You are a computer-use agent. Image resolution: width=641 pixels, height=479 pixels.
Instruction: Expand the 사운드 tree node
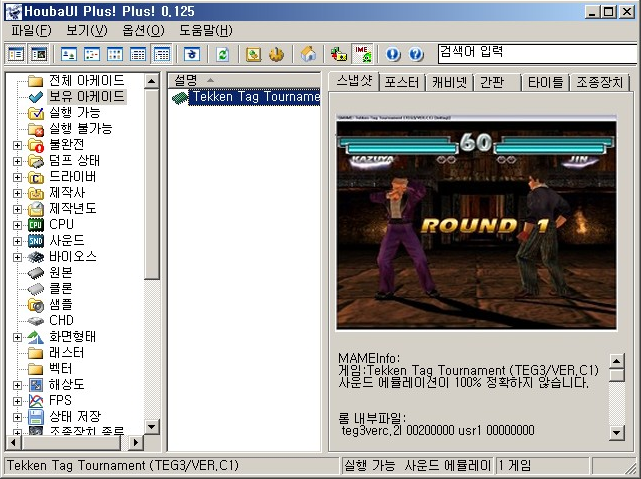(17, 241)
